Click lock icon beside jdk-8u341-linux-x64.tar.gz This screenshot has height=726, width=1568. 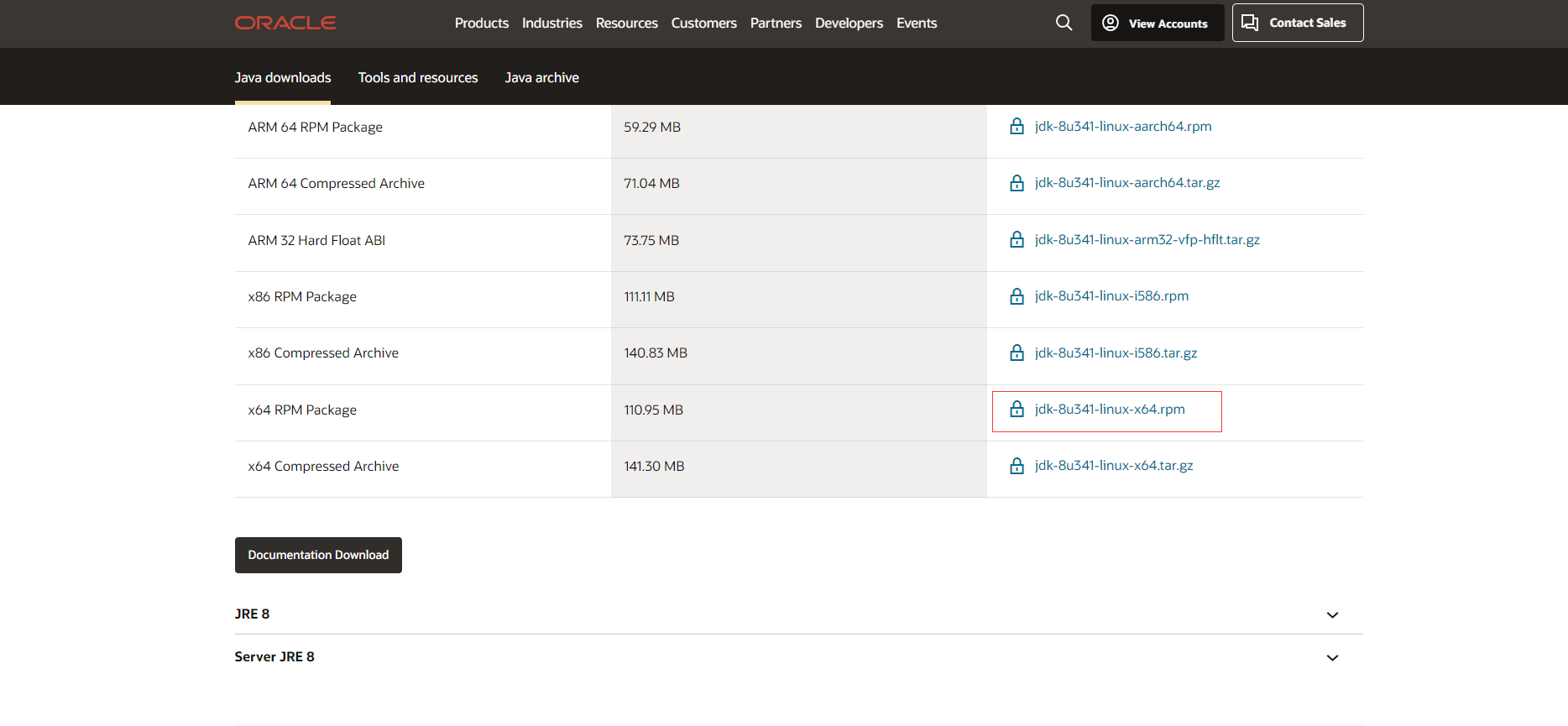tap(1017, 466)
